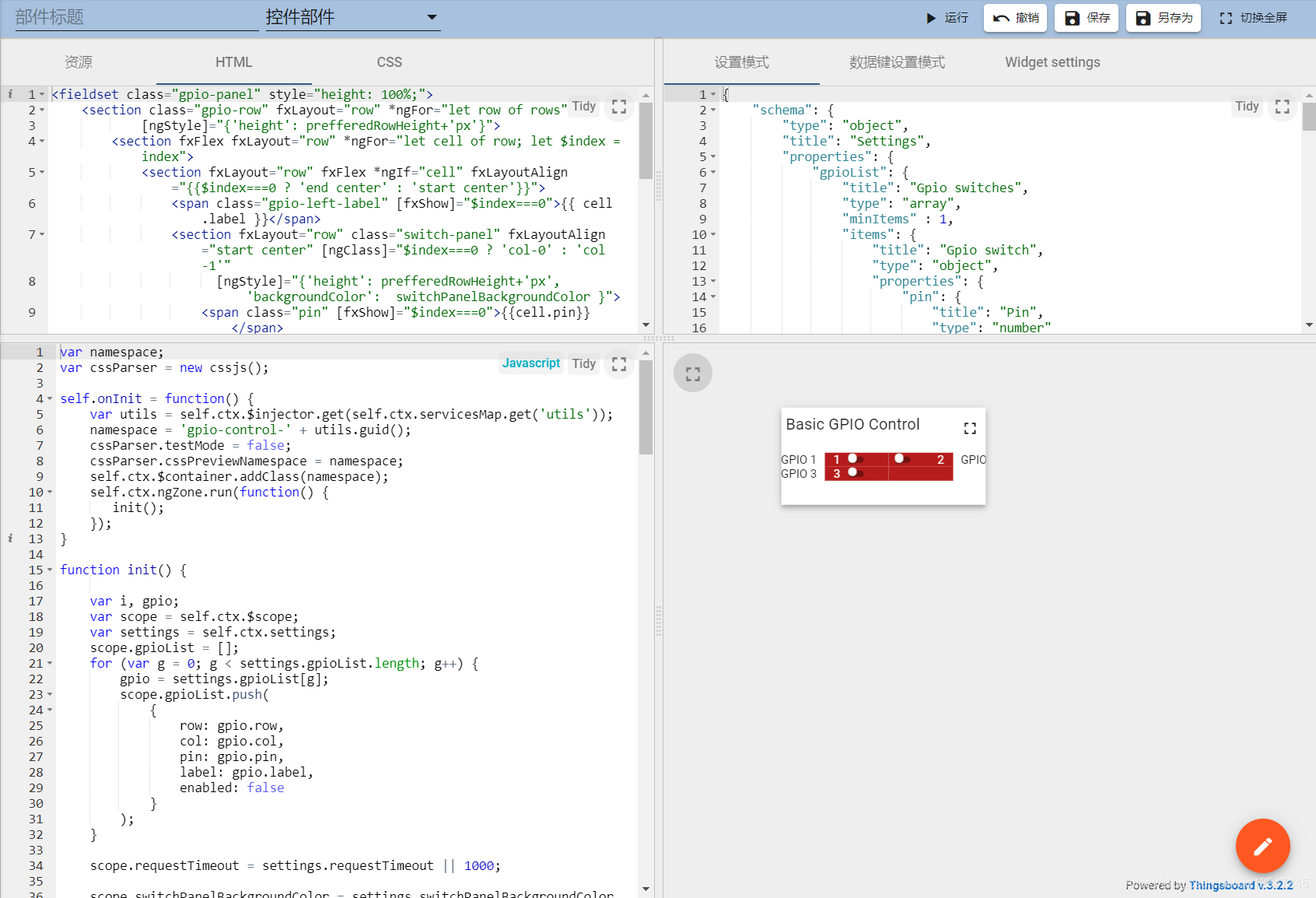
Task: Click the '"Gpio switches"' value in schema
Action: click(965, 188)
